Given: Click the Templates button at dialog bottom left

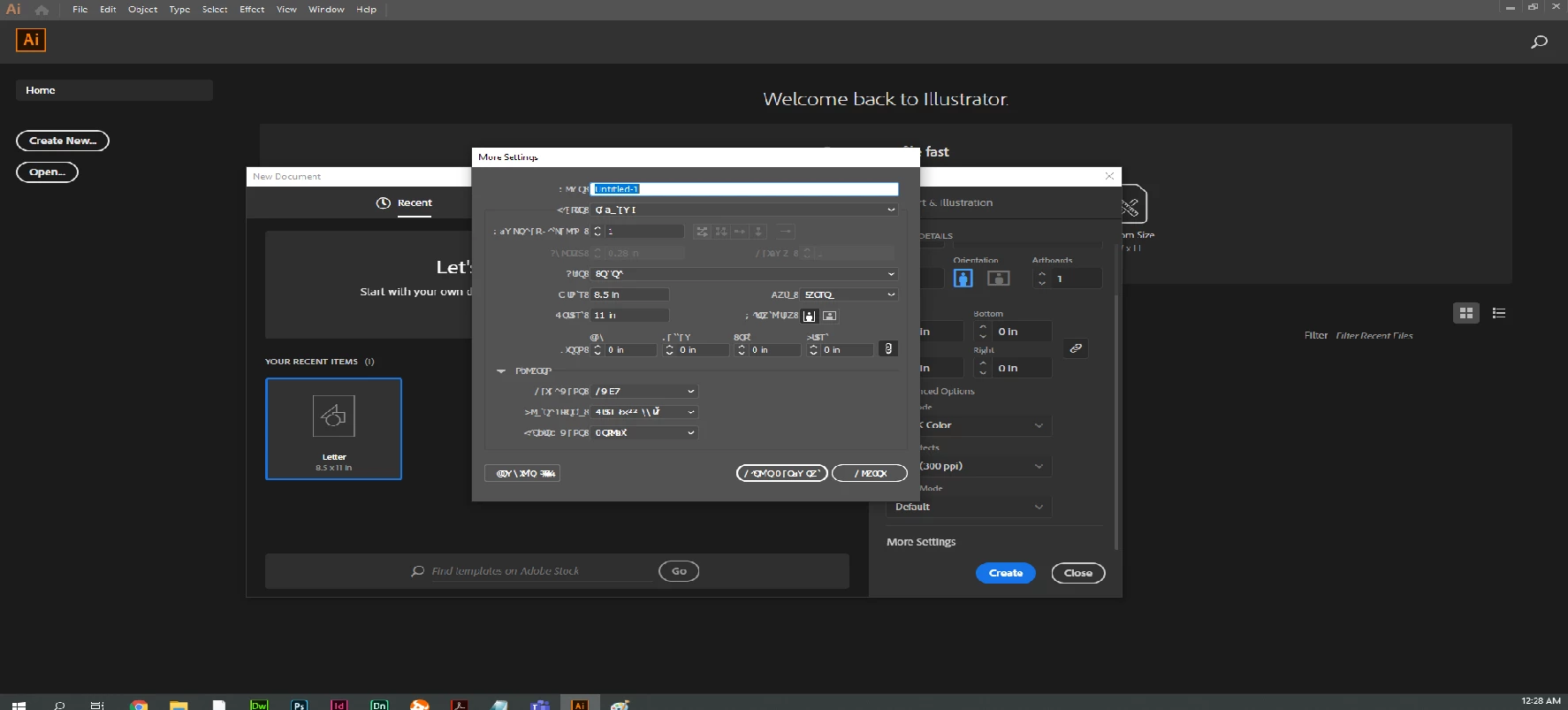Looking at the screenshot, I should tap(522, 473).
